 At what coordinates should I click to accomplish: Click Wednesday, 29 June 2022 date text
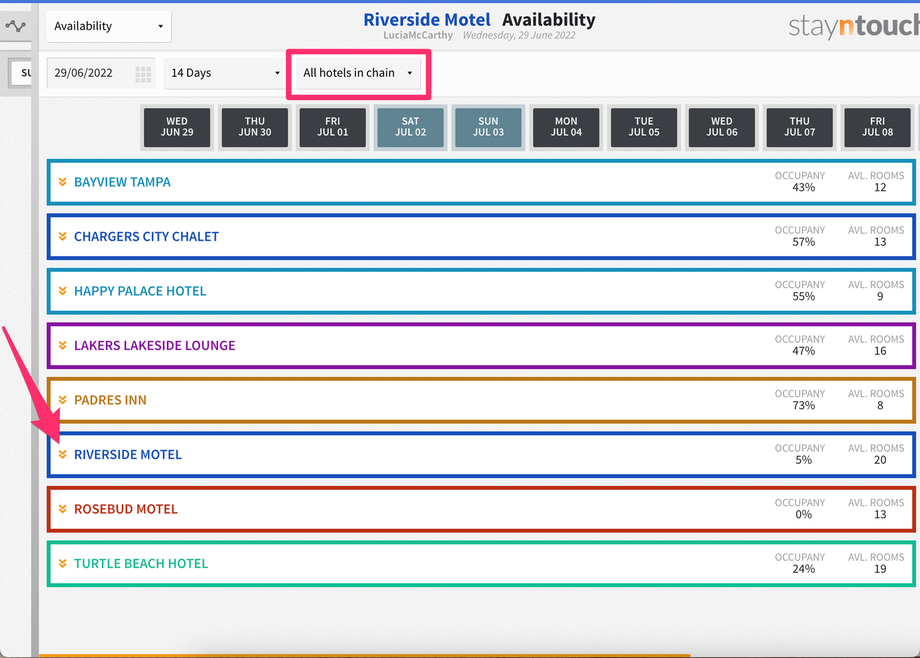(519, 35)
